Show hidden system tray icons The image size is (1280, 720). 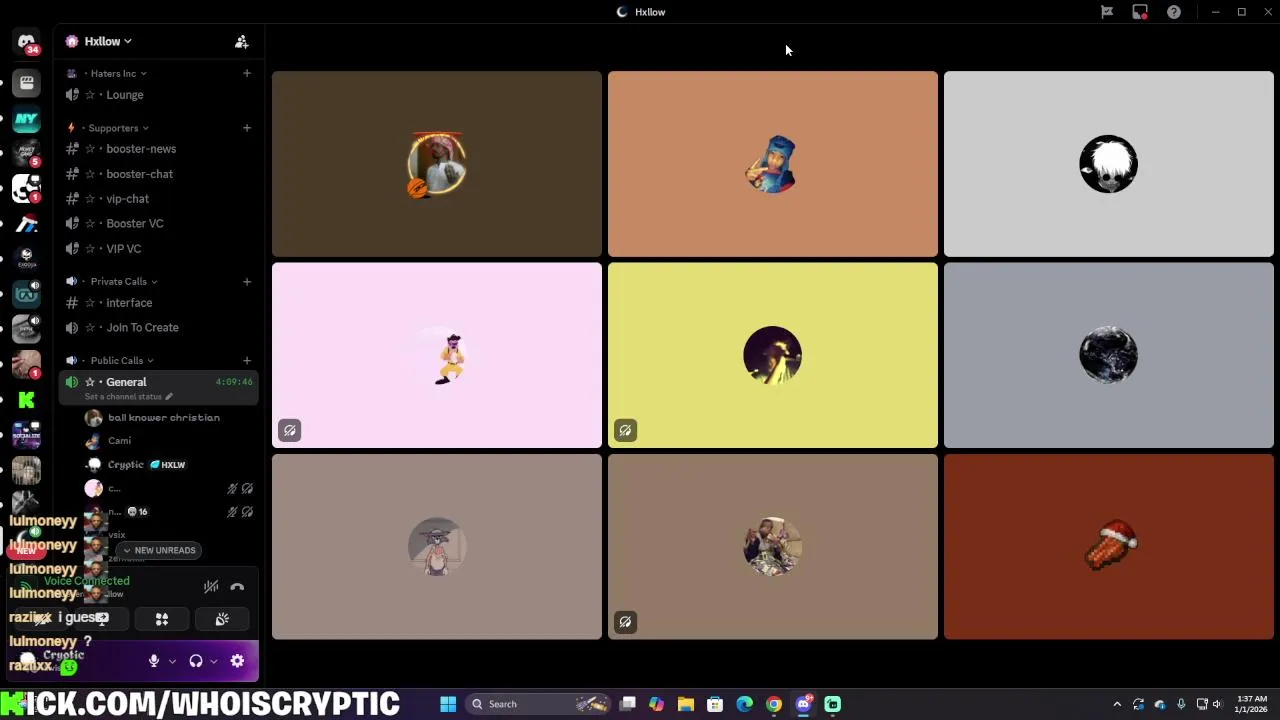coord(1117,704)
